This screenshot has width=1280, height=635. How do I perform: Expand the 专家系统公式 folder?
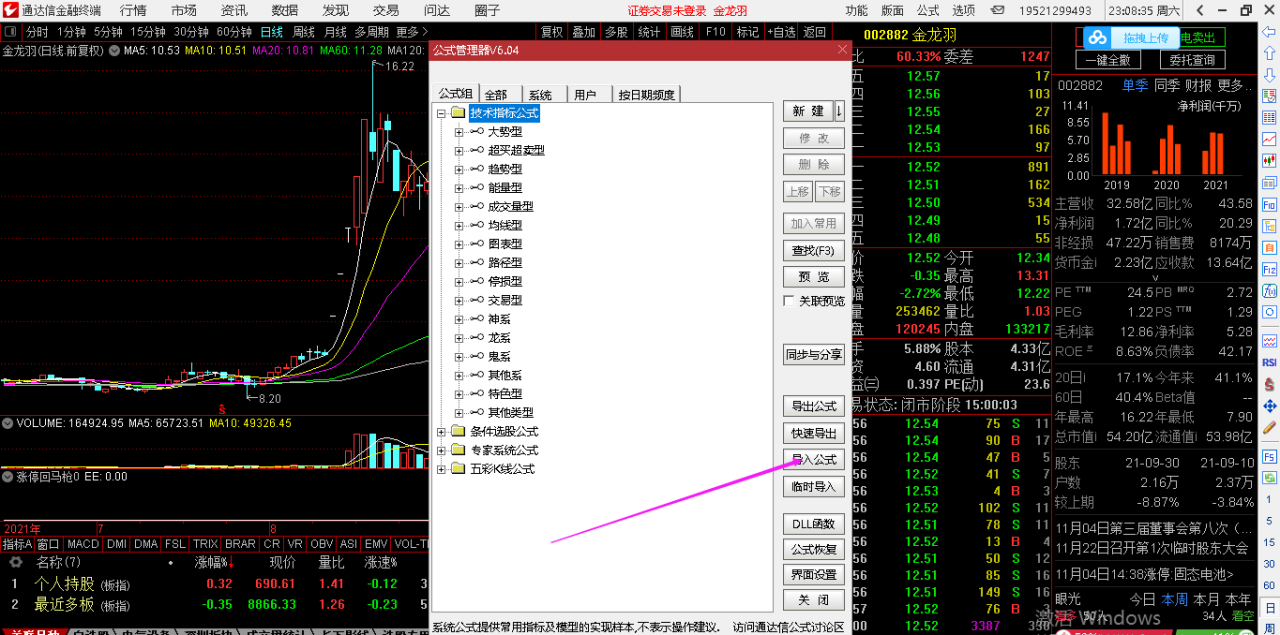click(441, 450)
